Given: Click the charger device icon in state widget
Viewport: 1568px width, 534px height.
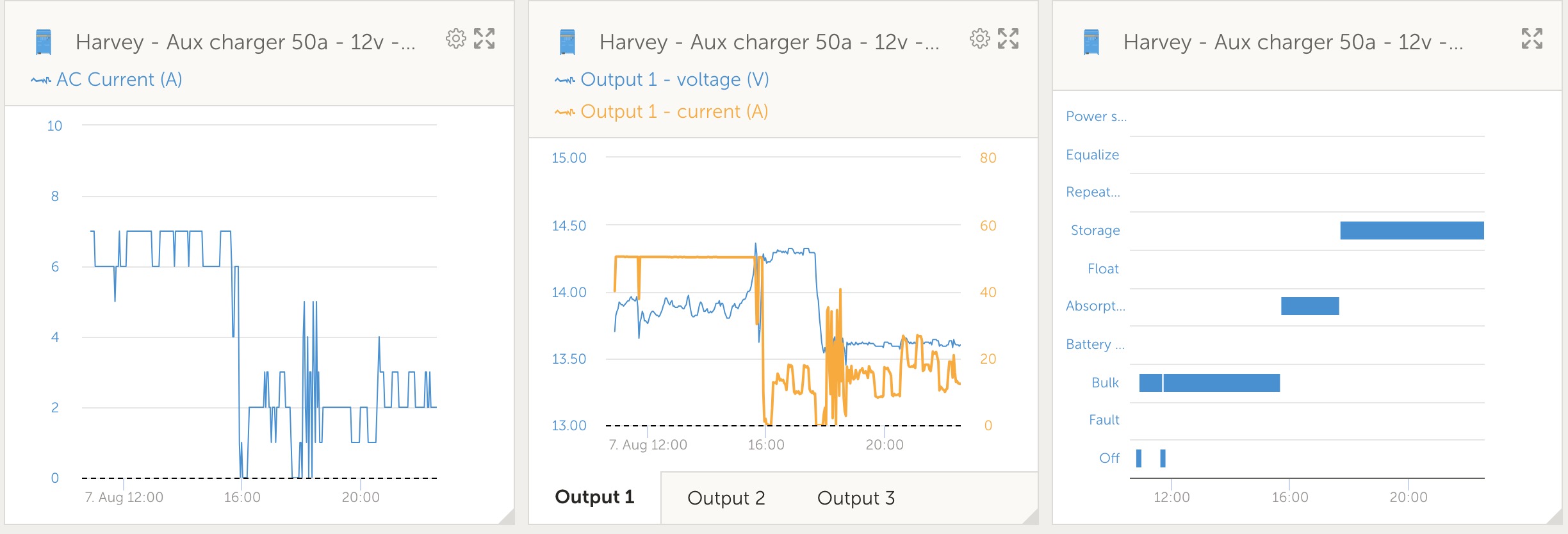Looking at the screenshot, I should tap(1091, 42).
